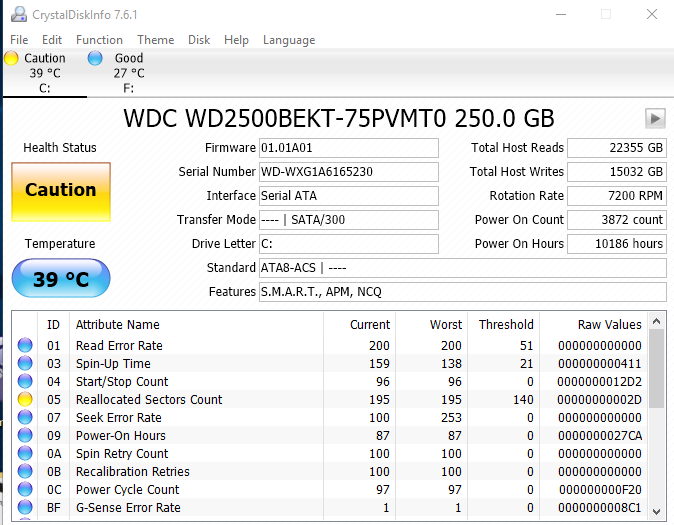Open the Function menu
674x525 pixels.
[x=99, y=40]
